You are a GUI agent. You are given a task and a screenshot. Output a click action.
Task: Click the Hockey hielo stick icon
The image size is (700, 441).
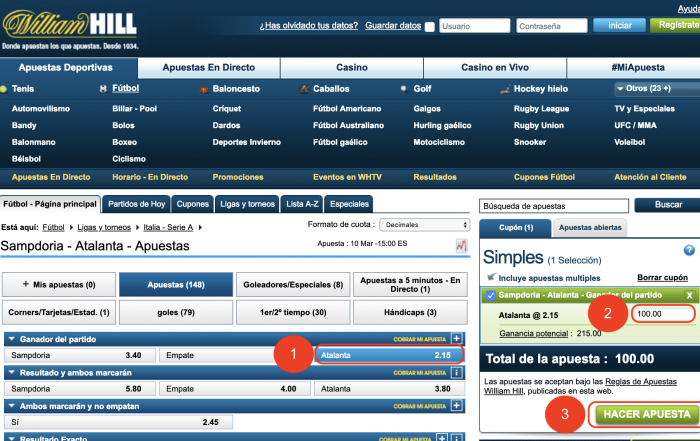click(x=505, y=90)
